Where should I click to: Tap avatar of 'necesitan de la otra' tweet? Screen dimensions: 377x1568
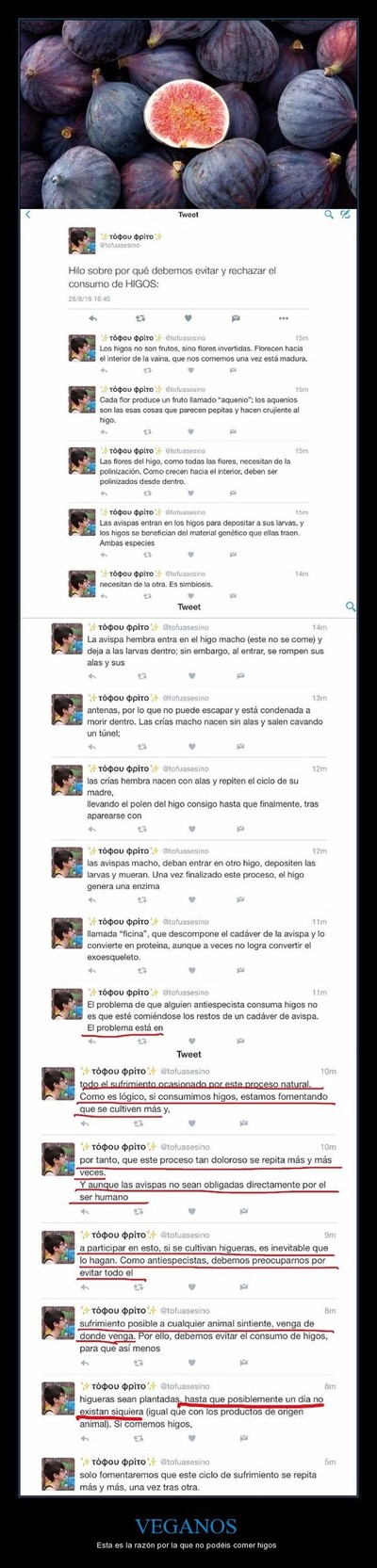[81, 582]
